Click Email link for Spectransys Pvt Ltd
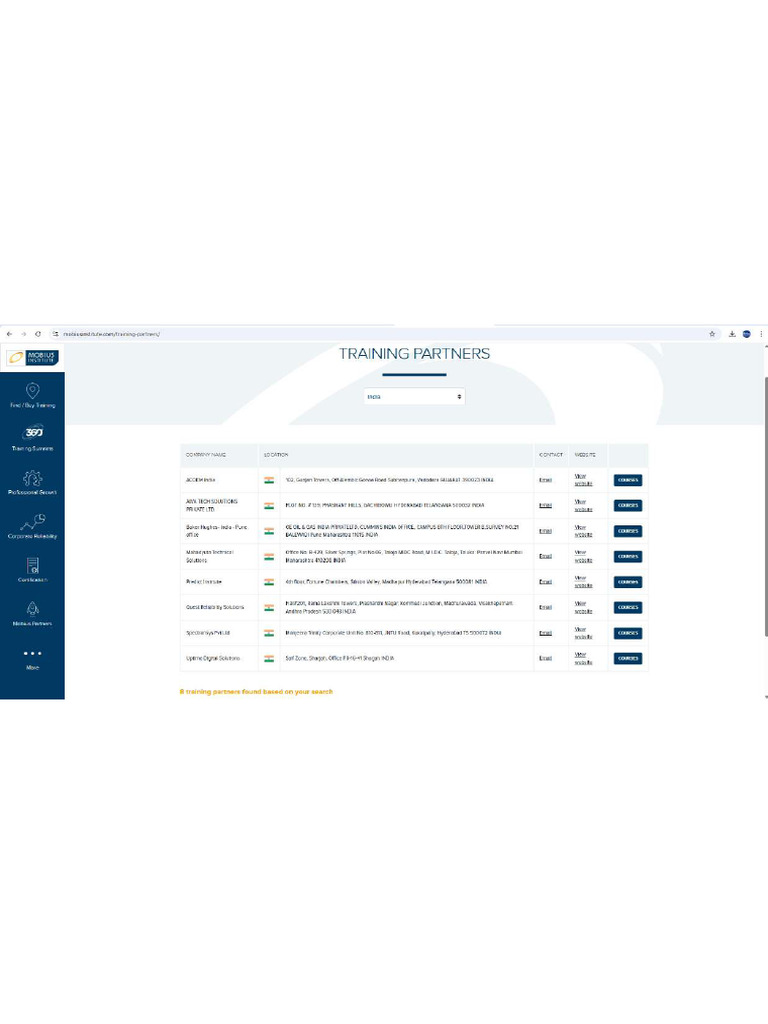Image resolution: width=768 pixels, height=1024 pixels. (x=545, y=633)
